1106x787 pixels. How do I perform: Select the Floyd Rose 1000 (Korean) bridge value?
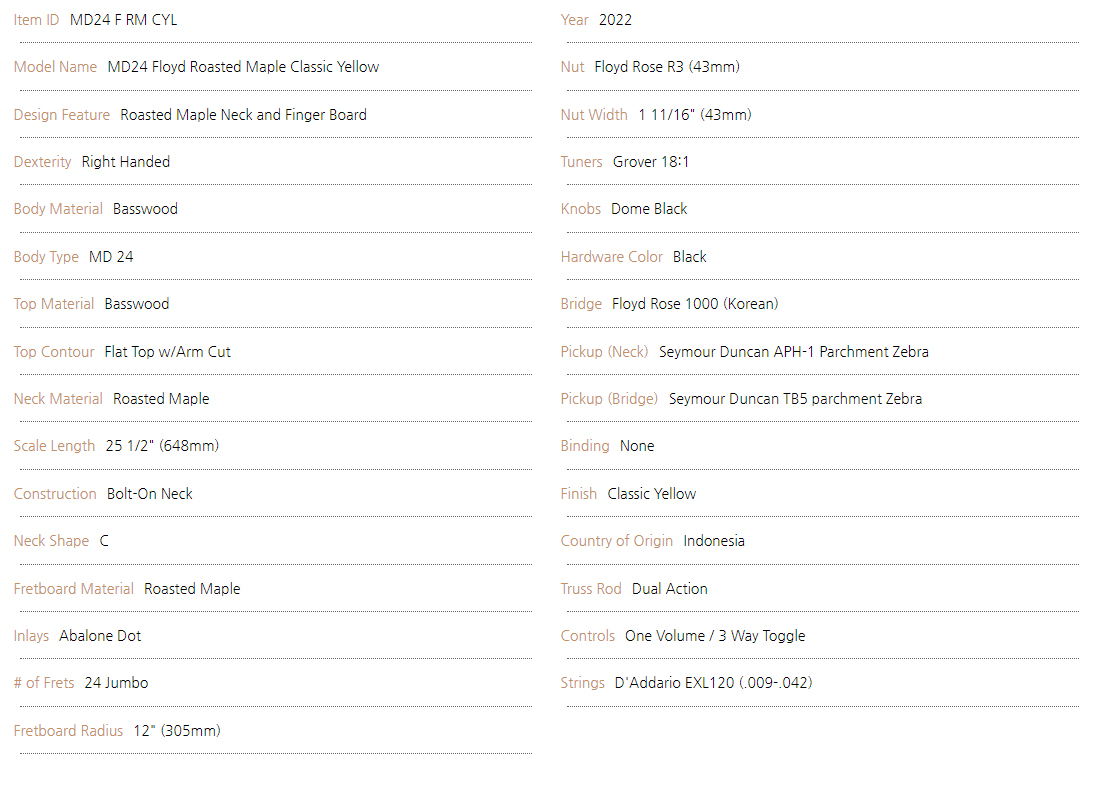(x=695, y=304)
